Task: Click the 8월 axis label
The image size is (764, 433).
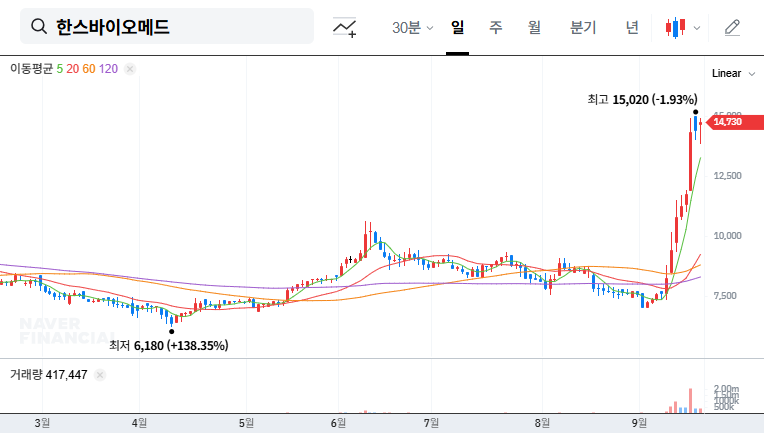Action: pos(542,423)
